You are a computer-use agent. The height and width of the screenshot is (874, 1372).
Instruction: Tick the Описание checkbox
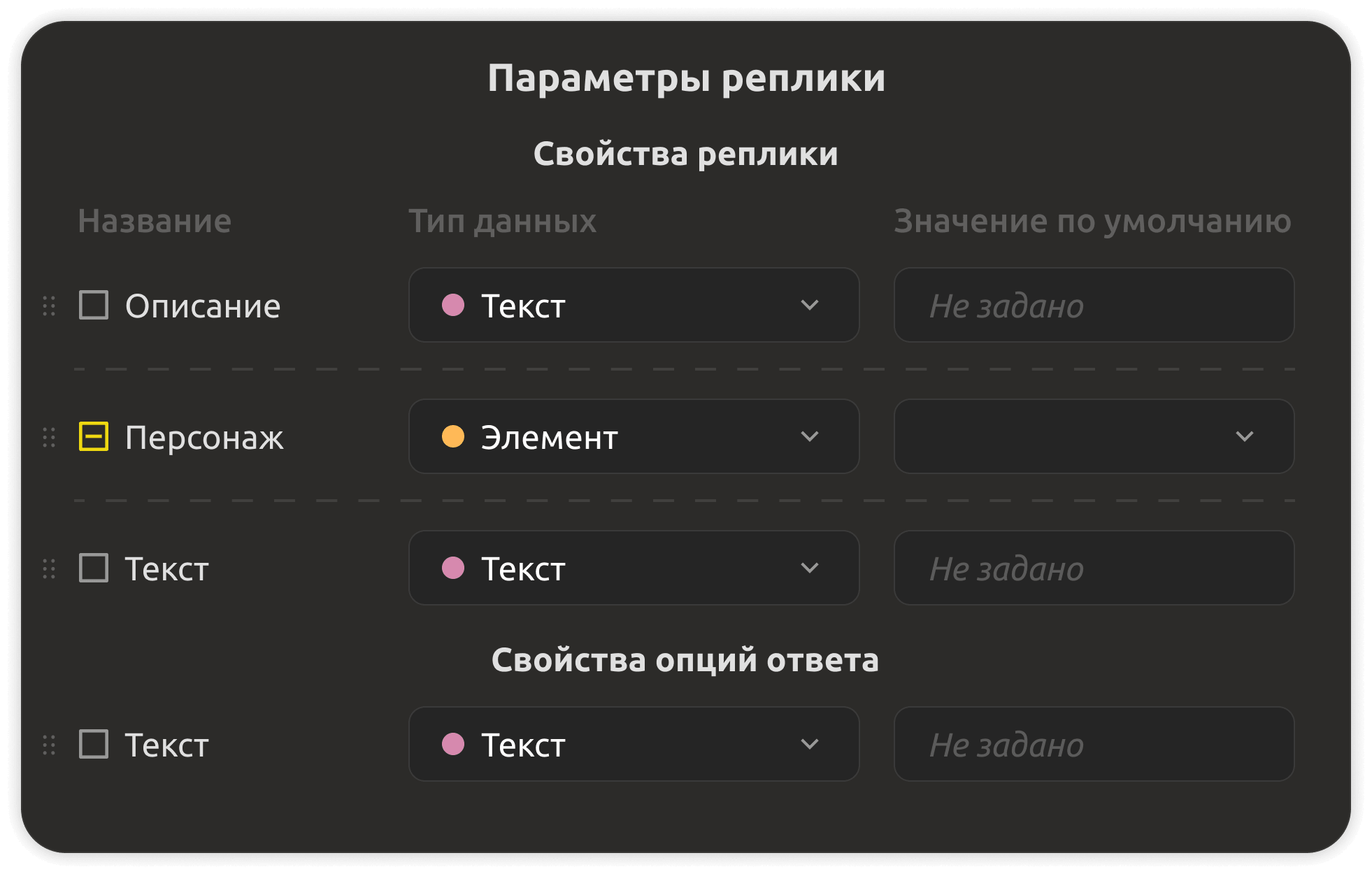tap(94, 306)
